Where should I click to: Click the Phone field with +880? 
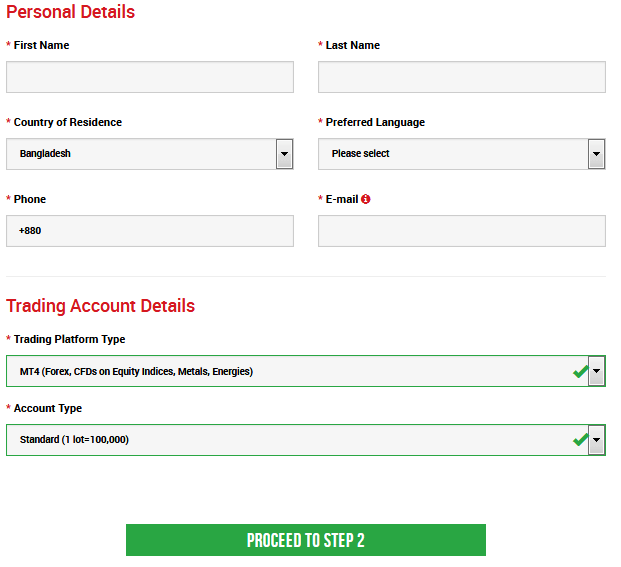pyautogui.click(x=150, y=231)
